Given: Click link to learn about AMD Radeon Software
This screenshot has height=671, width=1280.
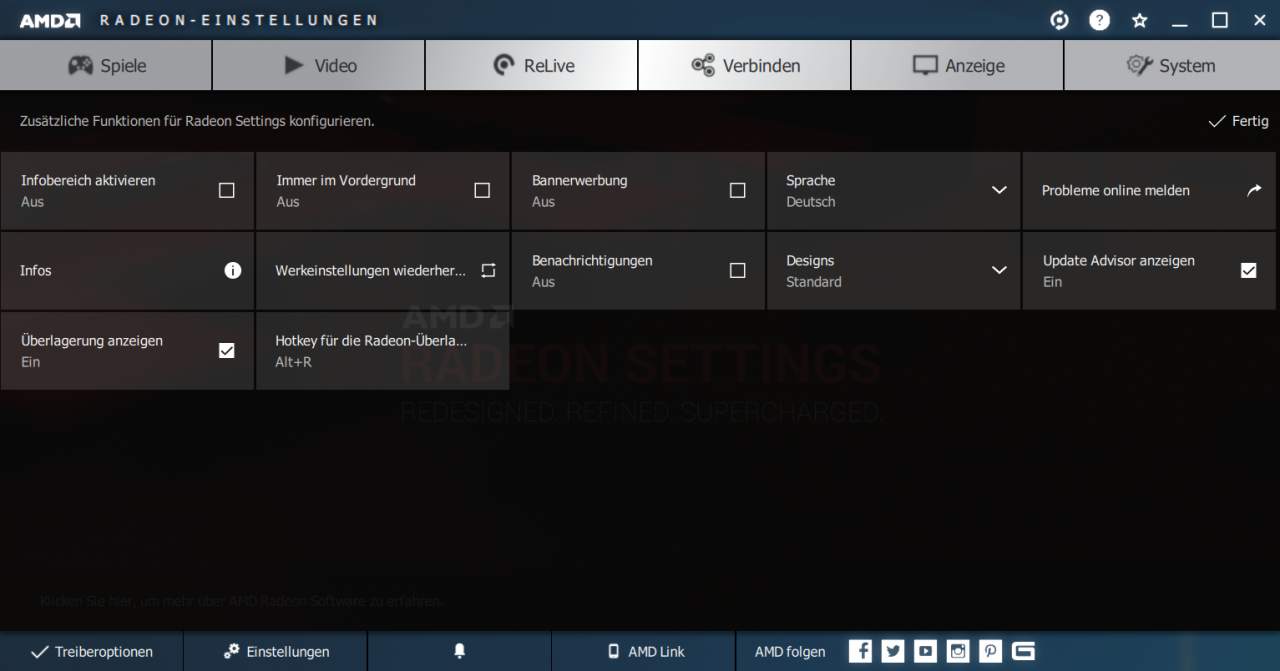Looking at the screenshot, I should tap(241, 601).
